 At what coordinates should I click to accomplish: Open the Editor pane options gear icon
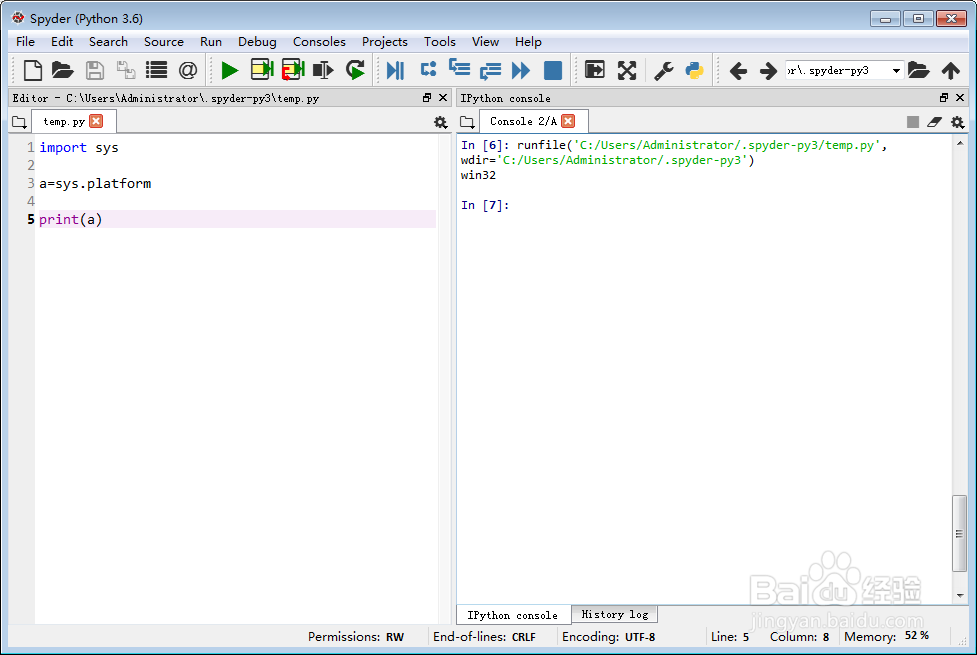coord(441,122)
